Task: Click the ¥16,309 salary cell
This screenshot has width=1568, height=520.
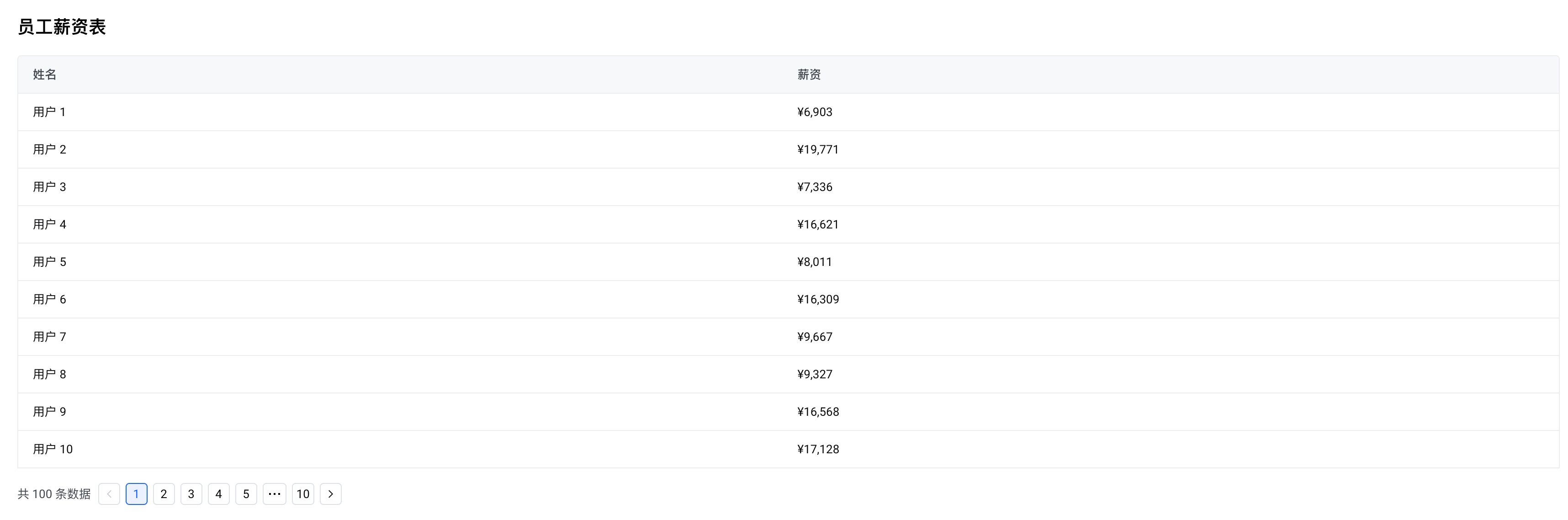Action: pyautogui.click(x=817, y=300)
